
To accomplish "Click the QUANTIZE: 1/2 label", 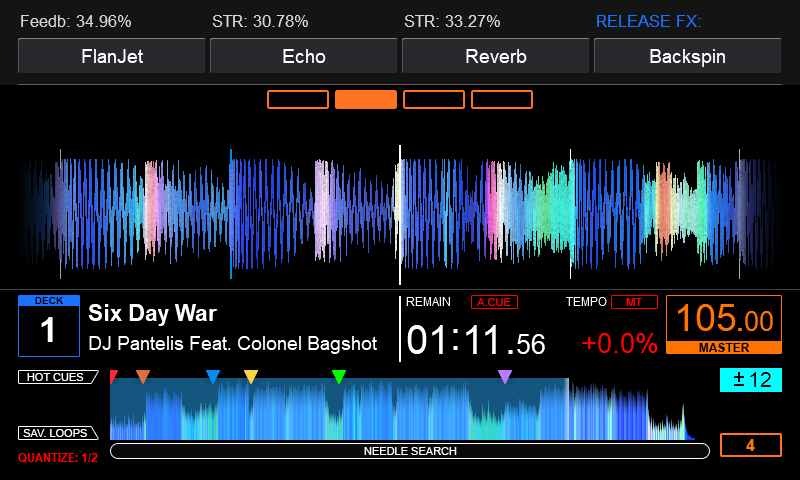I will tap(58, 458).
